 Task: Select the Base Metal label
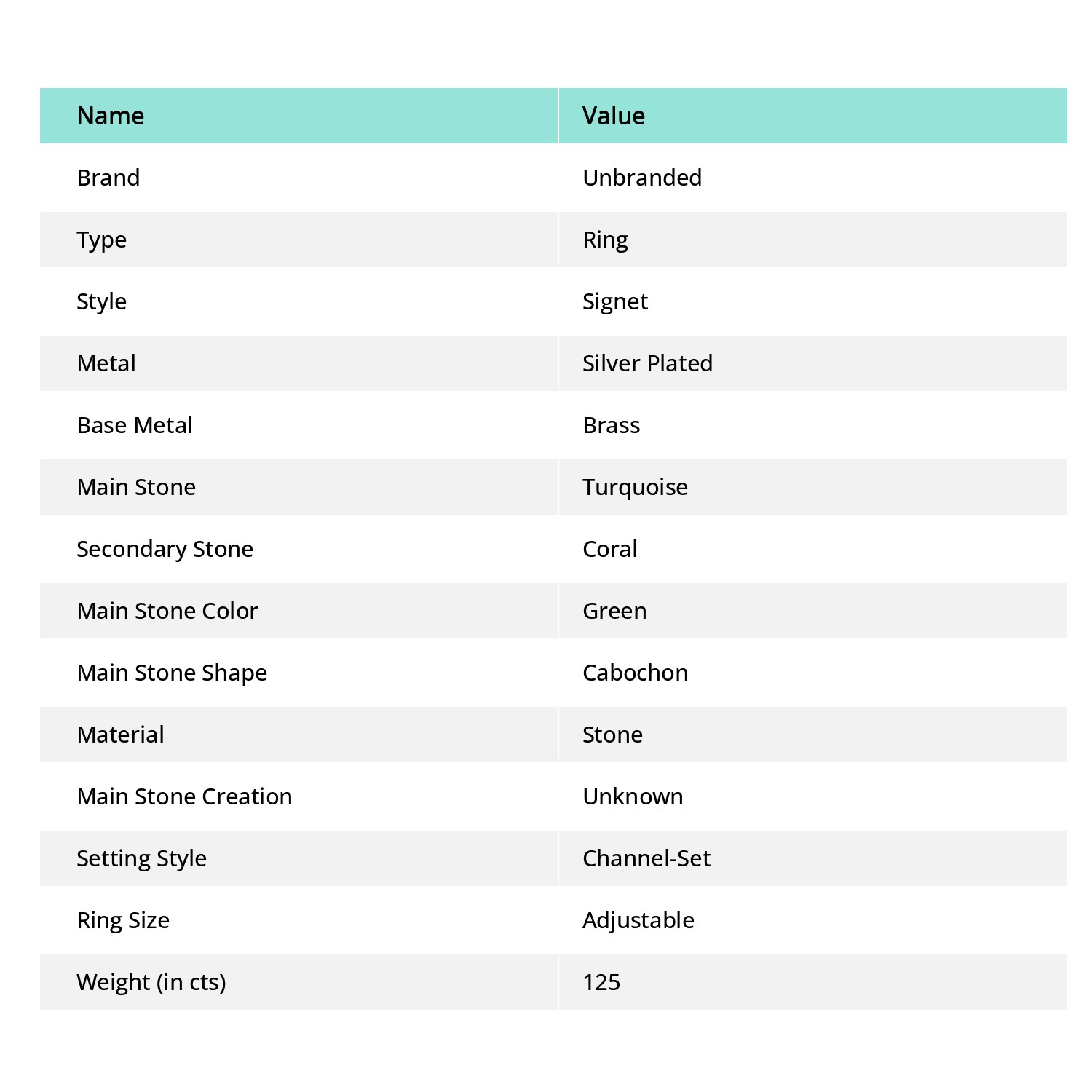[135, 425]
